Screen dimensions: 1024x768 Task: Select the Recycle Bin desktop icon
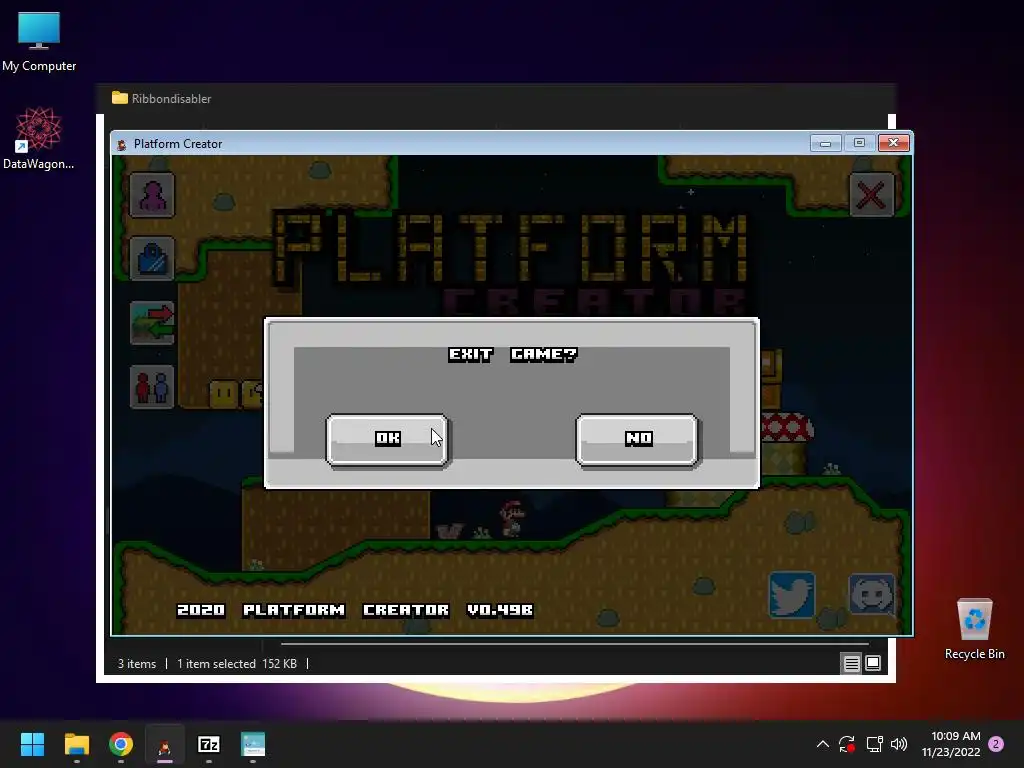point(974,630)
